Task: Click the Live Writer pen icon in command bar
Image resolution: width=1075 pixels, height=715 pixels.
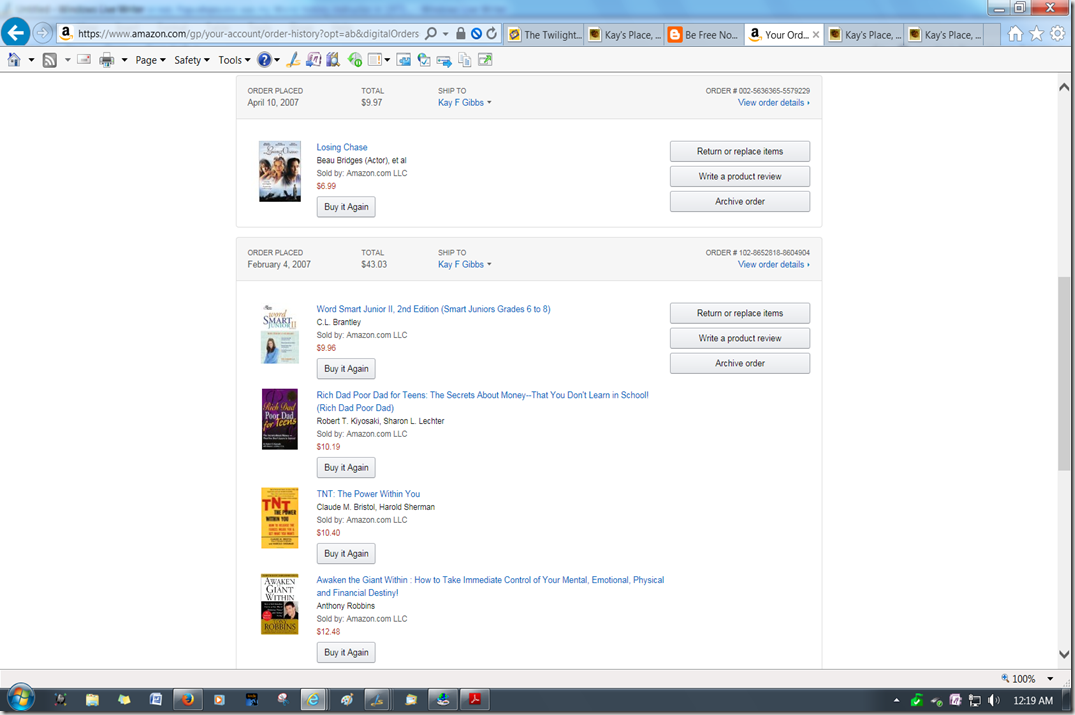Action: pyautogui.click(x=293, y=60)
